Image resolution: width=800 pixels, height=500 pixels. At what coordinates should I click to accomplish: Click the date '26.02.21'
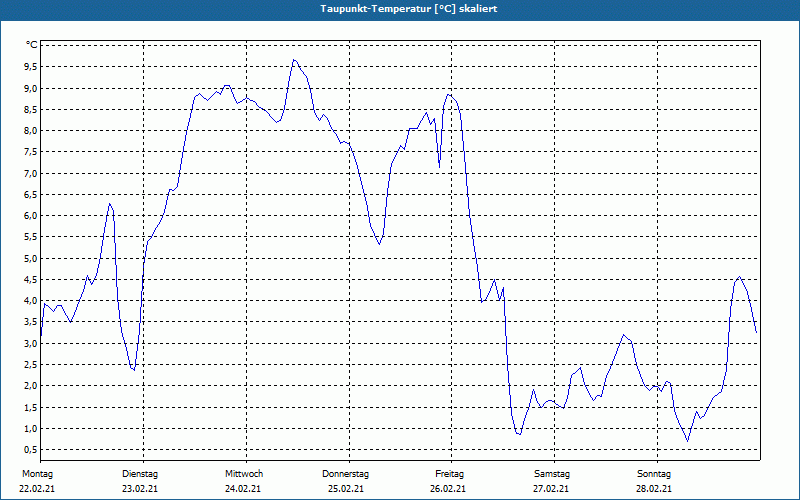point(448,489)
